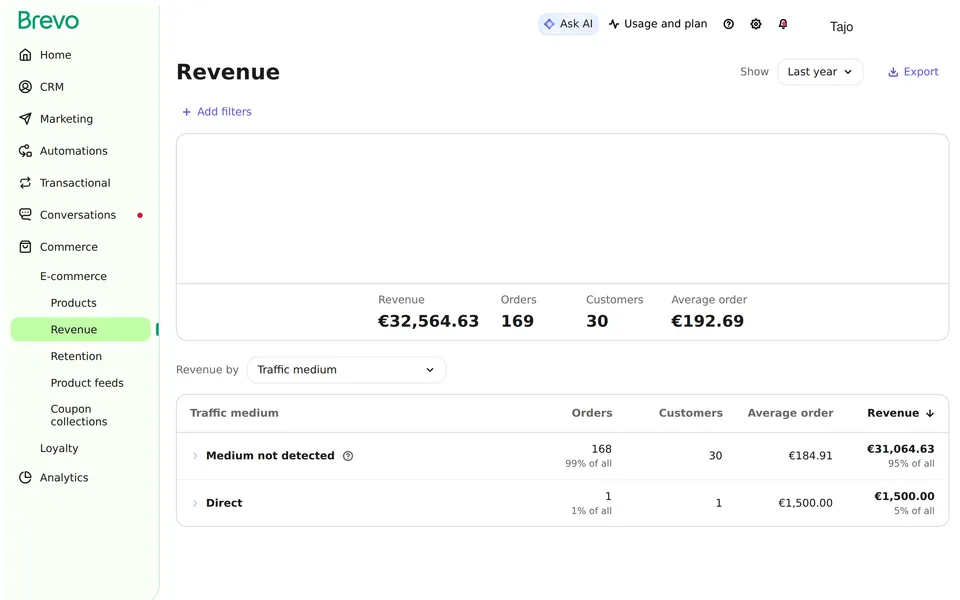Screen dimensions: 960x600
Task: Open Automations in the sidebar
Action: coord(73,151)
